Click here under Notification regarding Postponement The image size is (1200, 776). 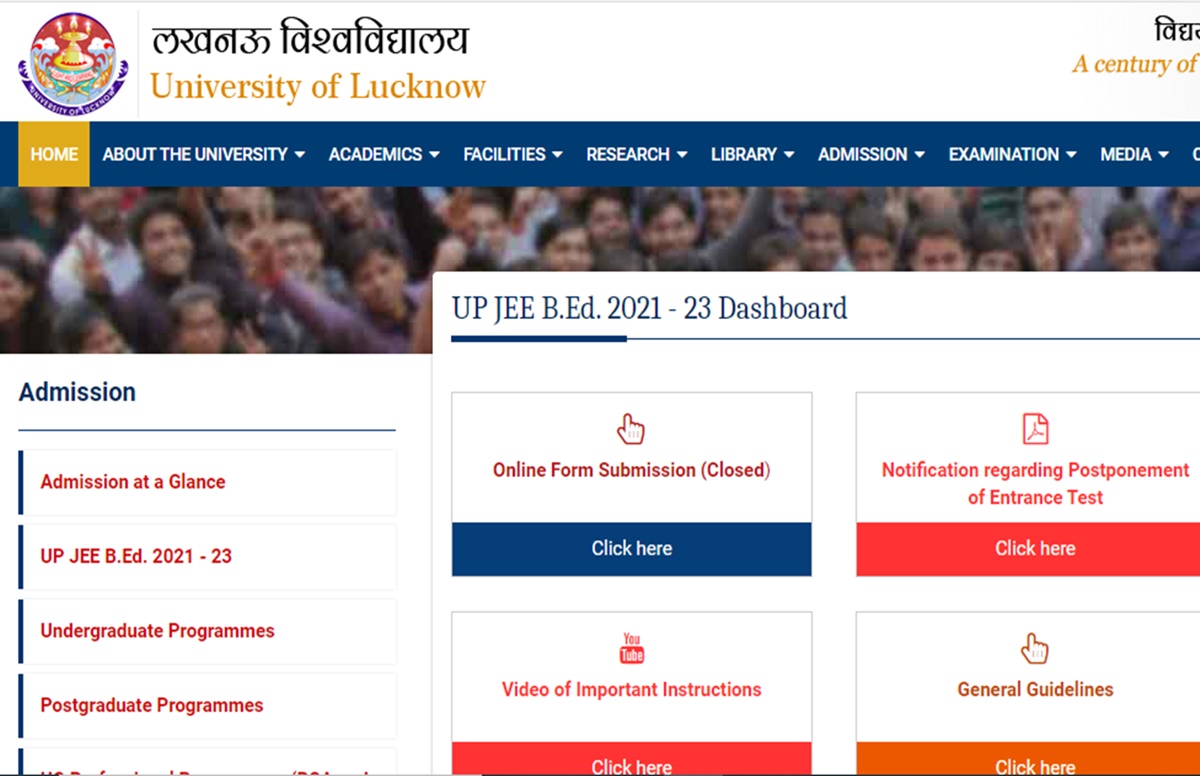pyautogui.click(x=1035, y=549)
